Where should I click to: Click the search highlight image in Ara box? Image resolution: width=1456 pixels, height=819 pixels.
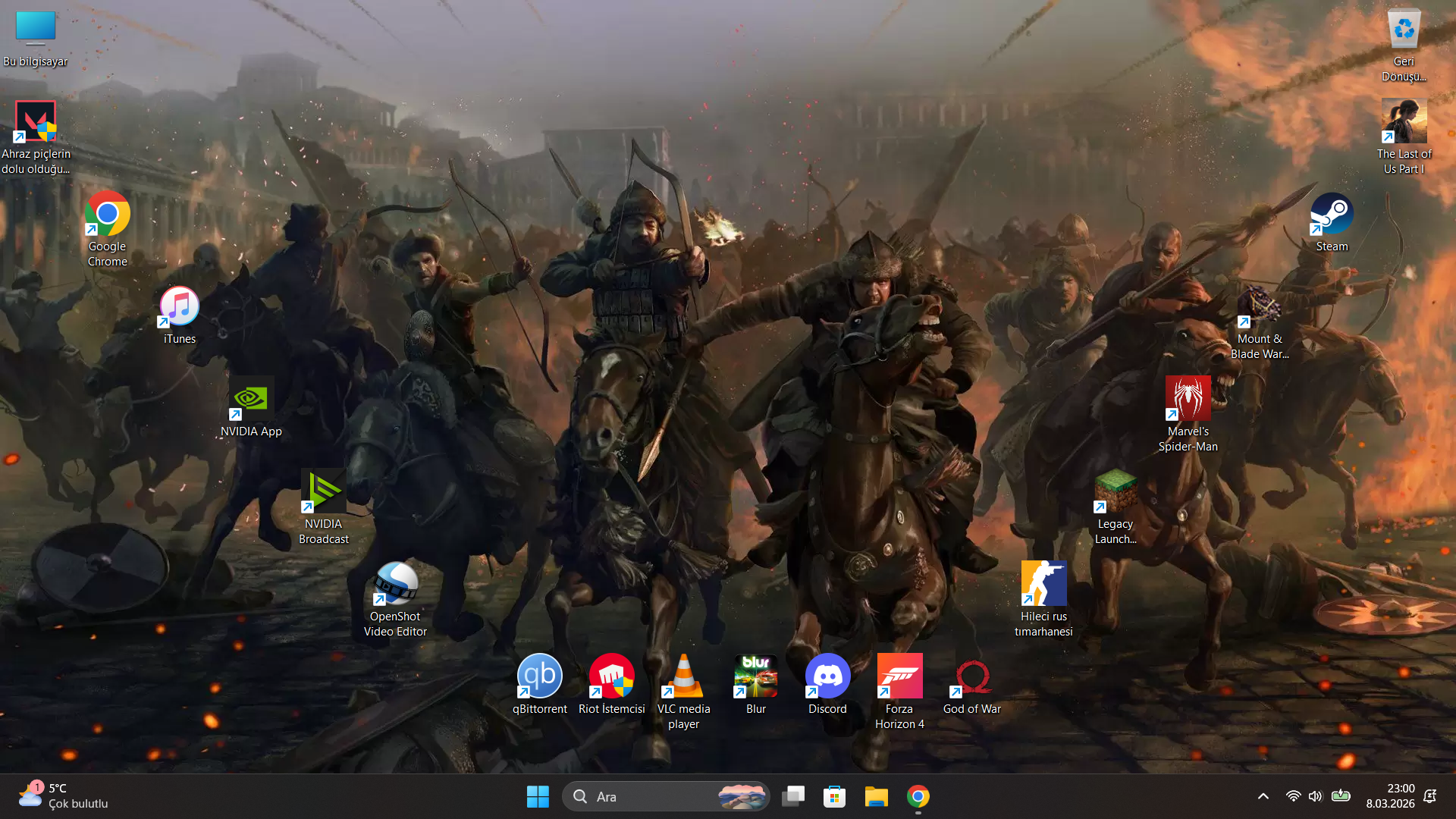[742, 796]
